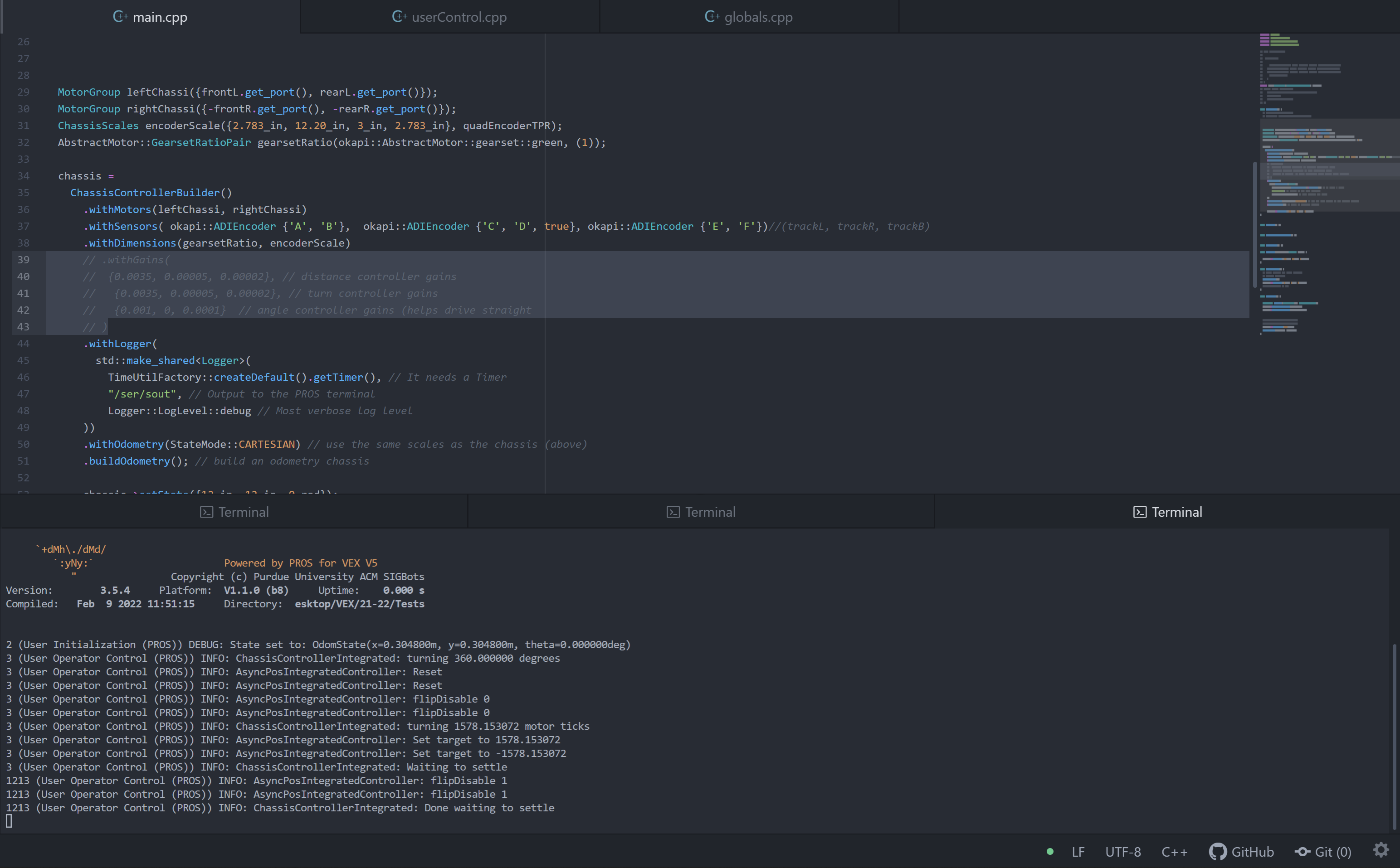Click on 'ChassisControllerBuilder()' text
The width and height of the screenshot is (1400, 868).
pos(151,192)
